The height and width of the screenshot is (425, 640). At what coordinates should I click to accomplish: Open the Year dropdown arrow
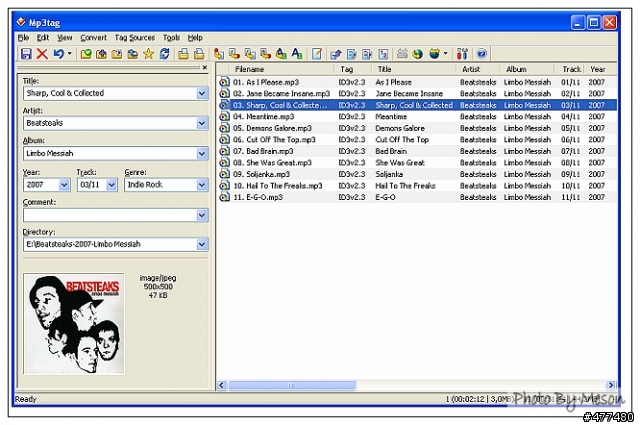[x=64, y=185]
